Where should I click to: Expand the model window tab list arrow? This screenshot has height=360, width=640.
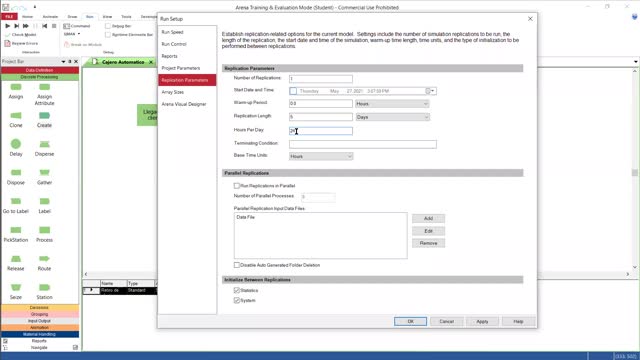[636, 62]
